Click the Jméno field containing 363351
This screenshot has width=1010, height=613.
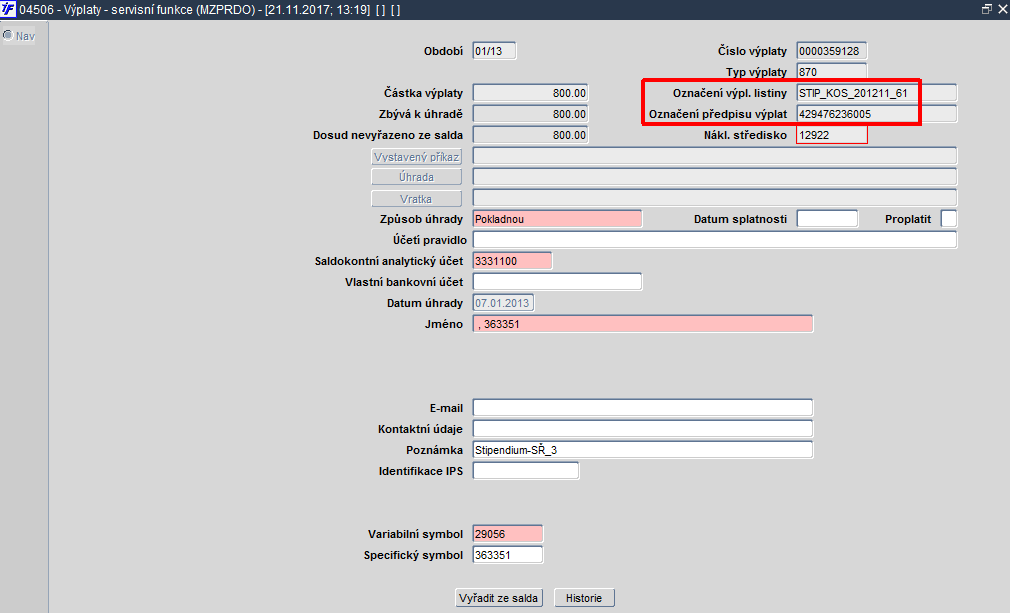(x=643, y=324)
